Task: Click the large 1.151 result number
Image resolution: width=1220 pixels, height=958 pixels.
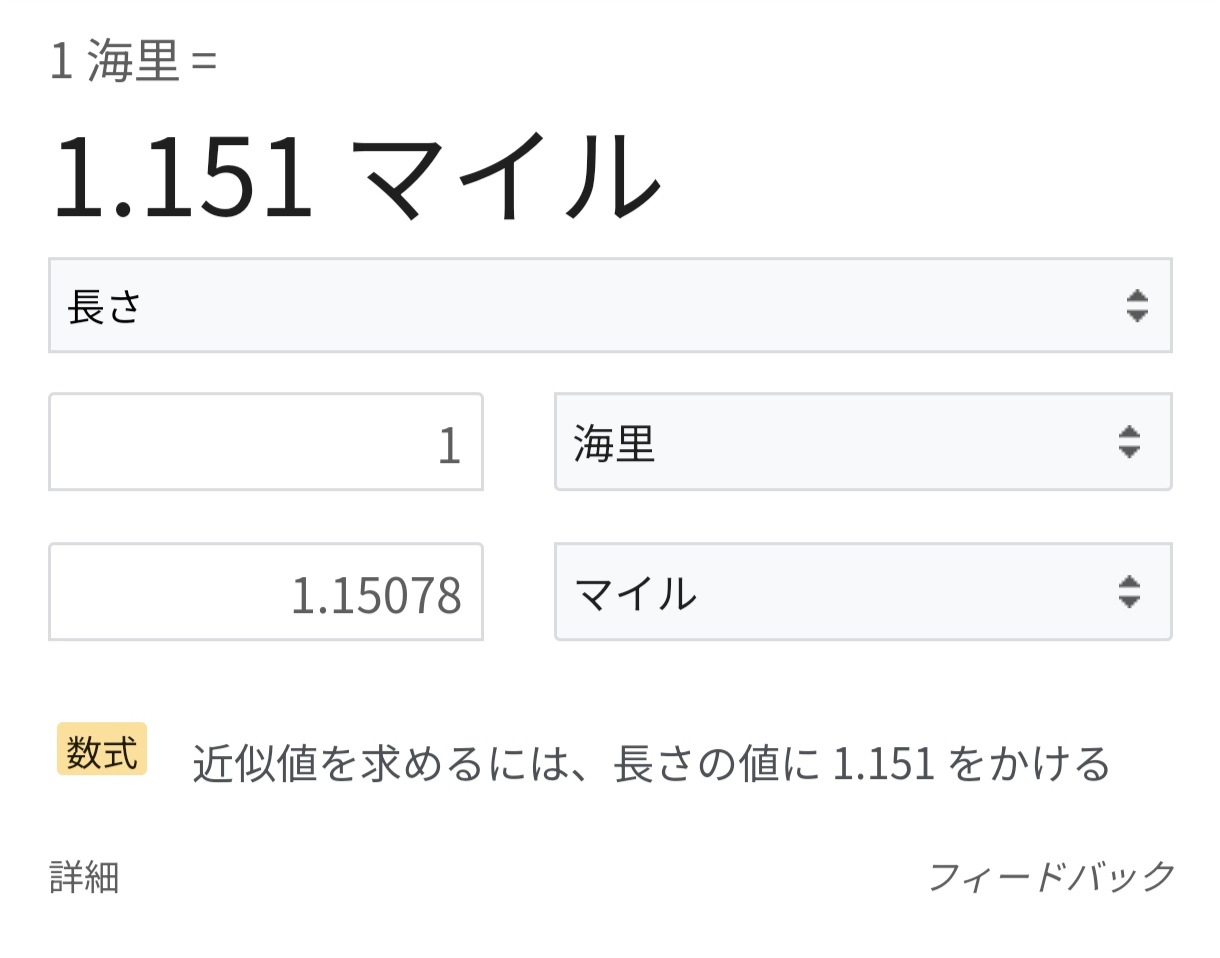Action: 183,177
